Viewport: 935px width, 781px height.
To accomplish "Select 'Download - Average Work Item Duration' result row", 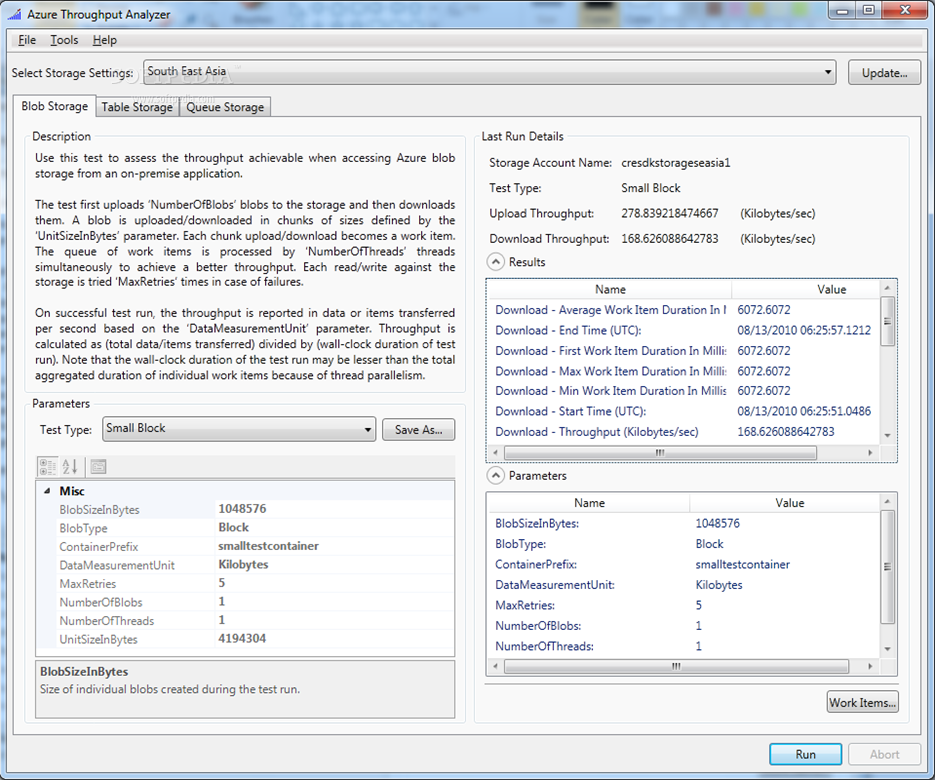I will click(684, 310).
